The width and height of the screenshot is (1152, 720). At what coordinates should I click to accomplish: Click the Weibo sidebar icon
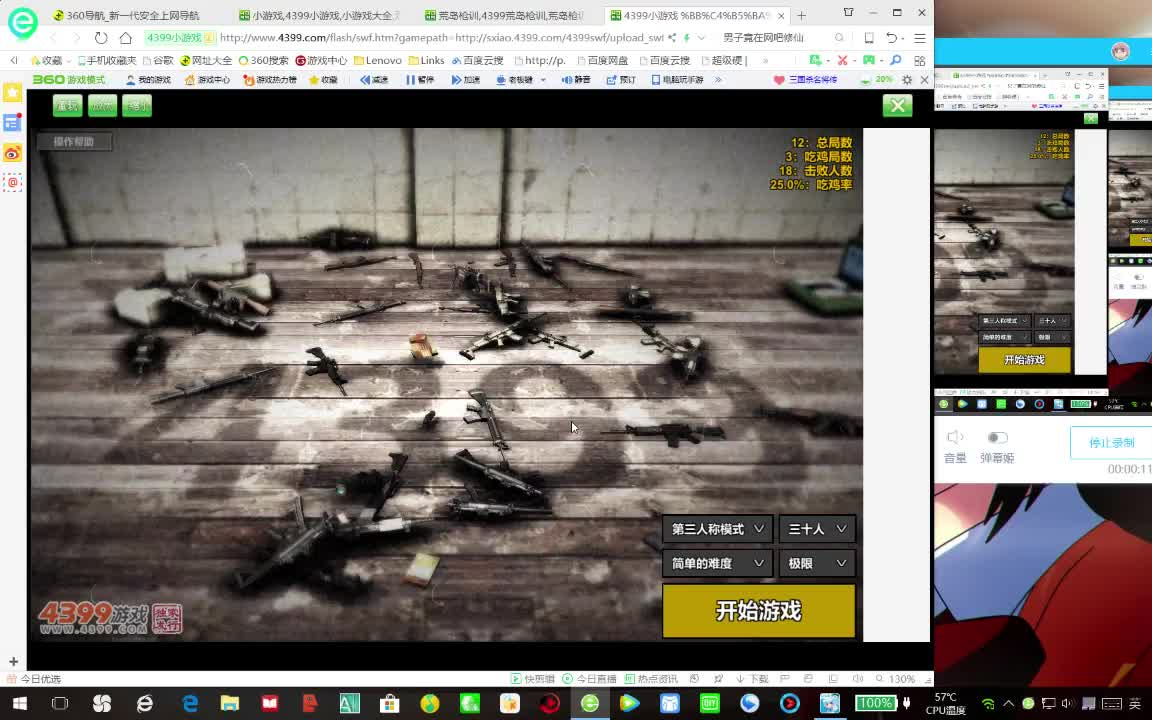pyautogui.click(x=12, y=153)
